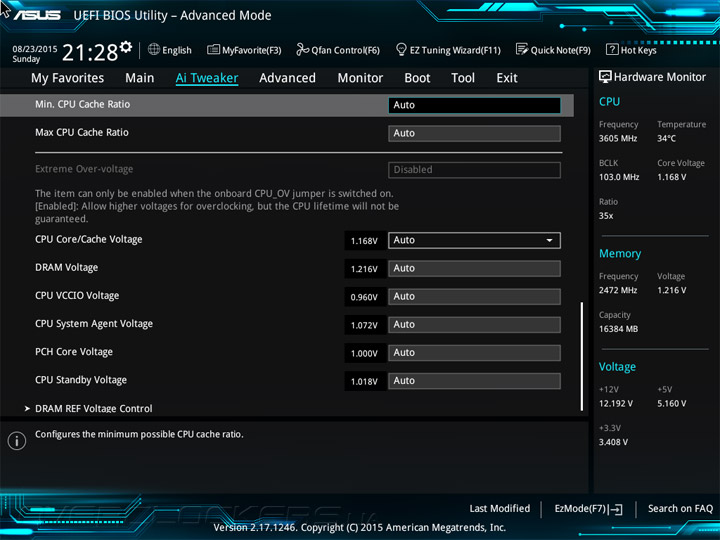Click the Qfan Control fan icon

click(x=302, y=49)
